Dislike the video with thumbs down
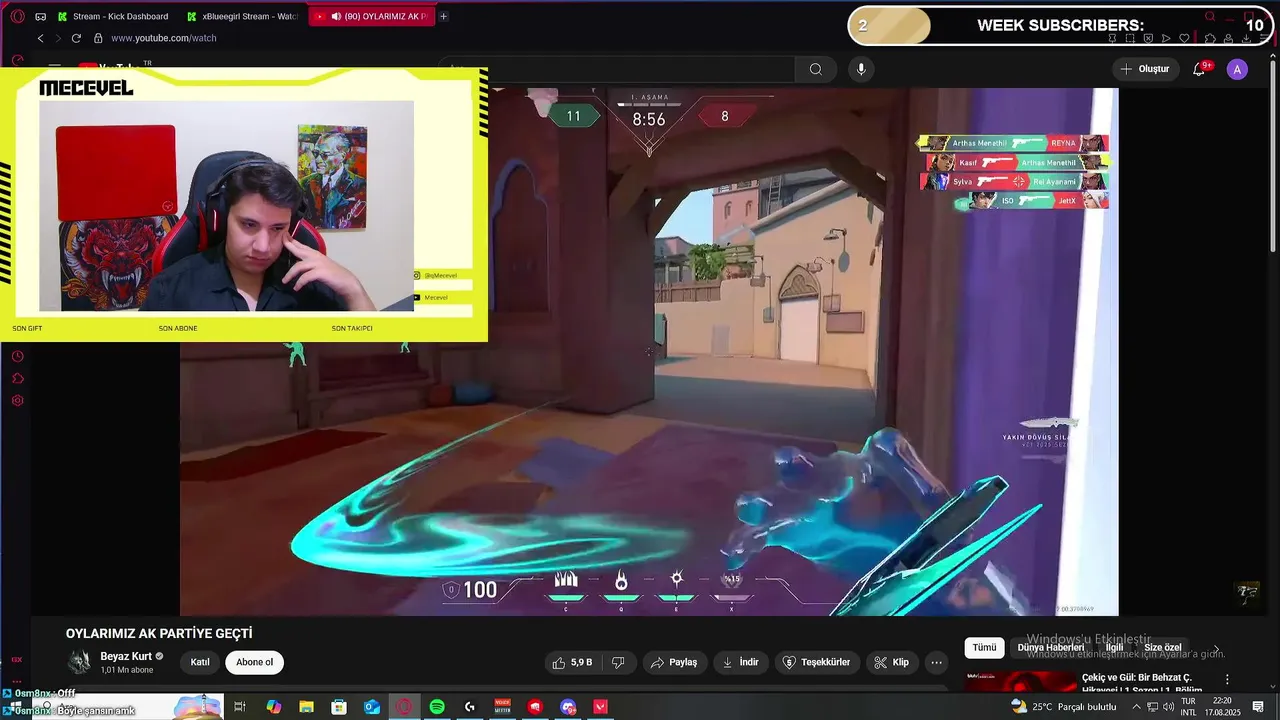 [618, 662]
